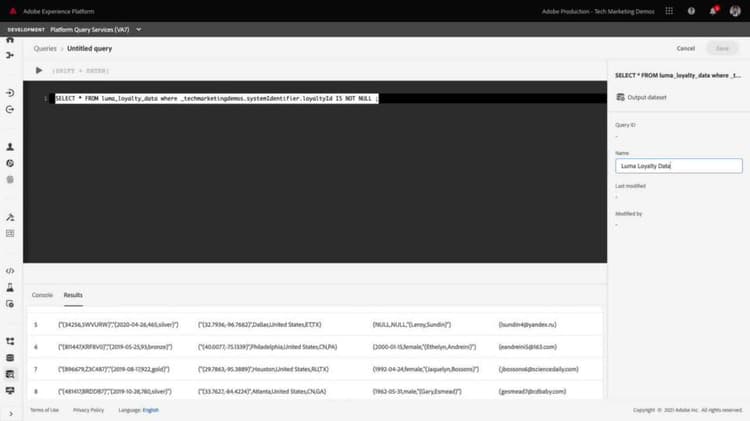The height and width of the screenshot is (421, 750).
Task: Open Policies icon in sidebar
Action: 10,217
